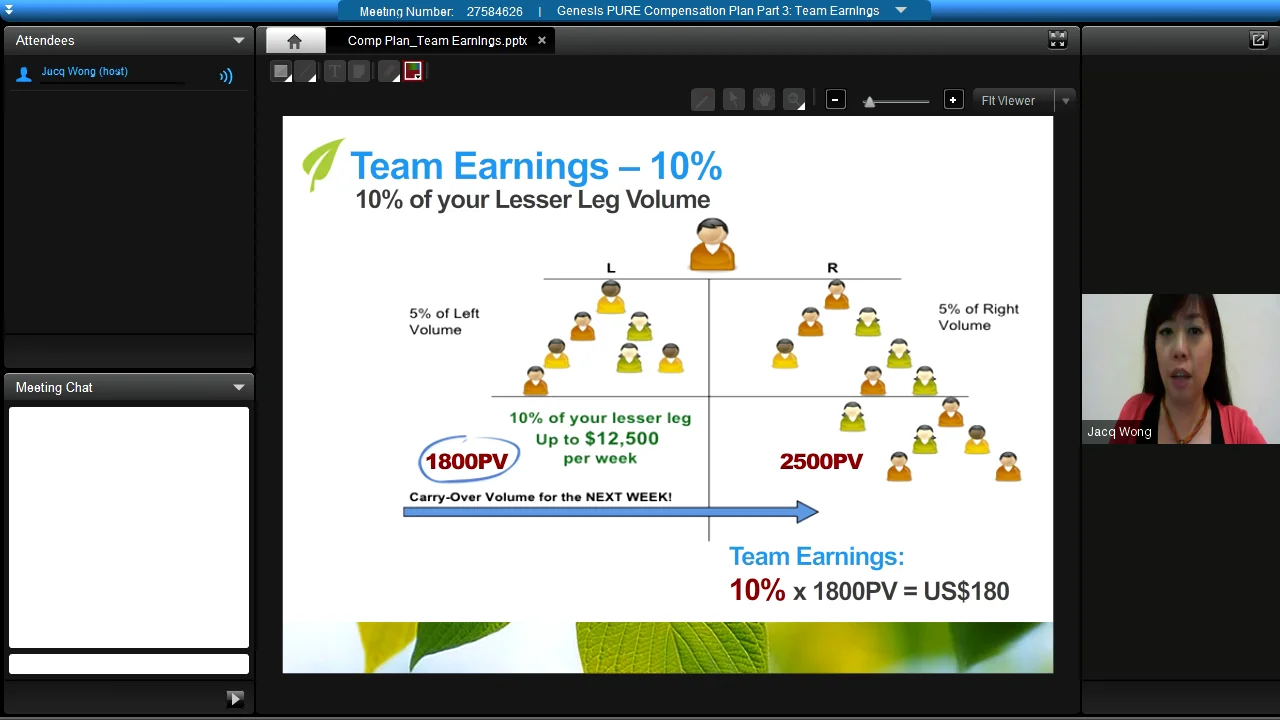The width and height of the screenshot is (1280, 720).
Task: Open the Meeting Chat panel dropdown menu
Action: [239, 388]
